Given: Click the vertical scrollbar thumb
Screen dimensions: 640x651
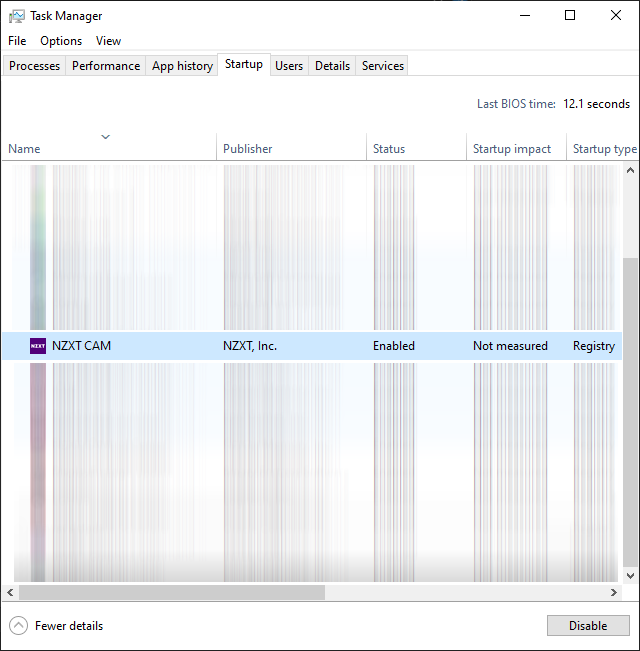Looking at the screenshot, I should point(630,413).
